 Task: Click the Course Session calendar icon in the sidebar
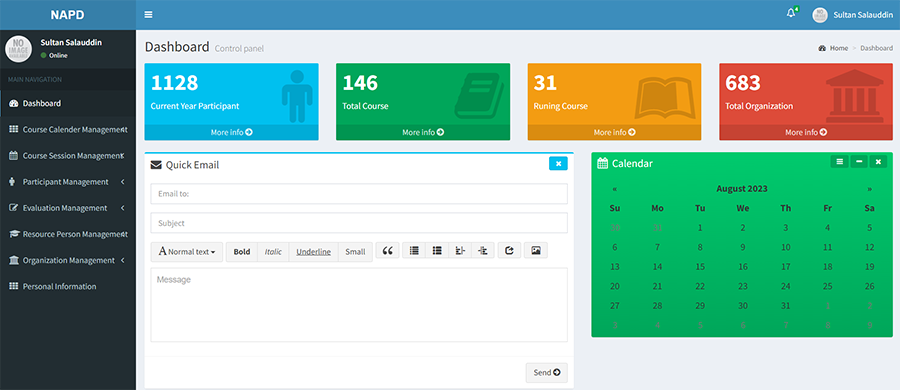click(14, 156)
